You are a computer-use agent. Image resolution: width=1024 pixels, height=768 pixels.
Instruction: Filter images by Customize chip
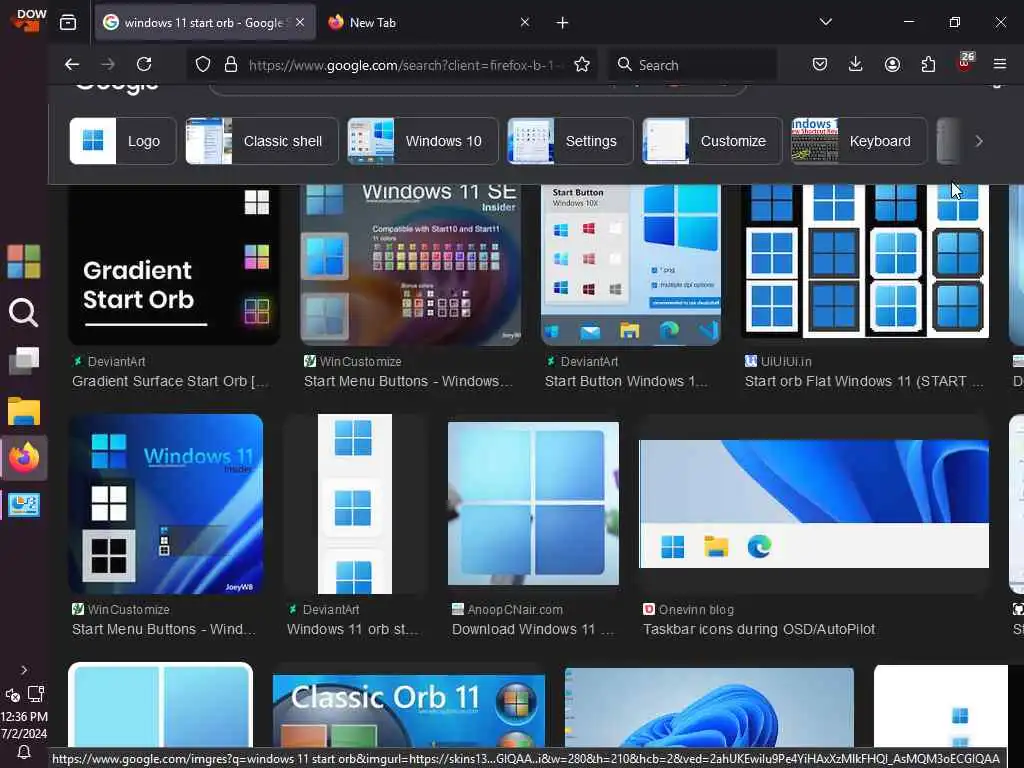(x=712, y=141)
